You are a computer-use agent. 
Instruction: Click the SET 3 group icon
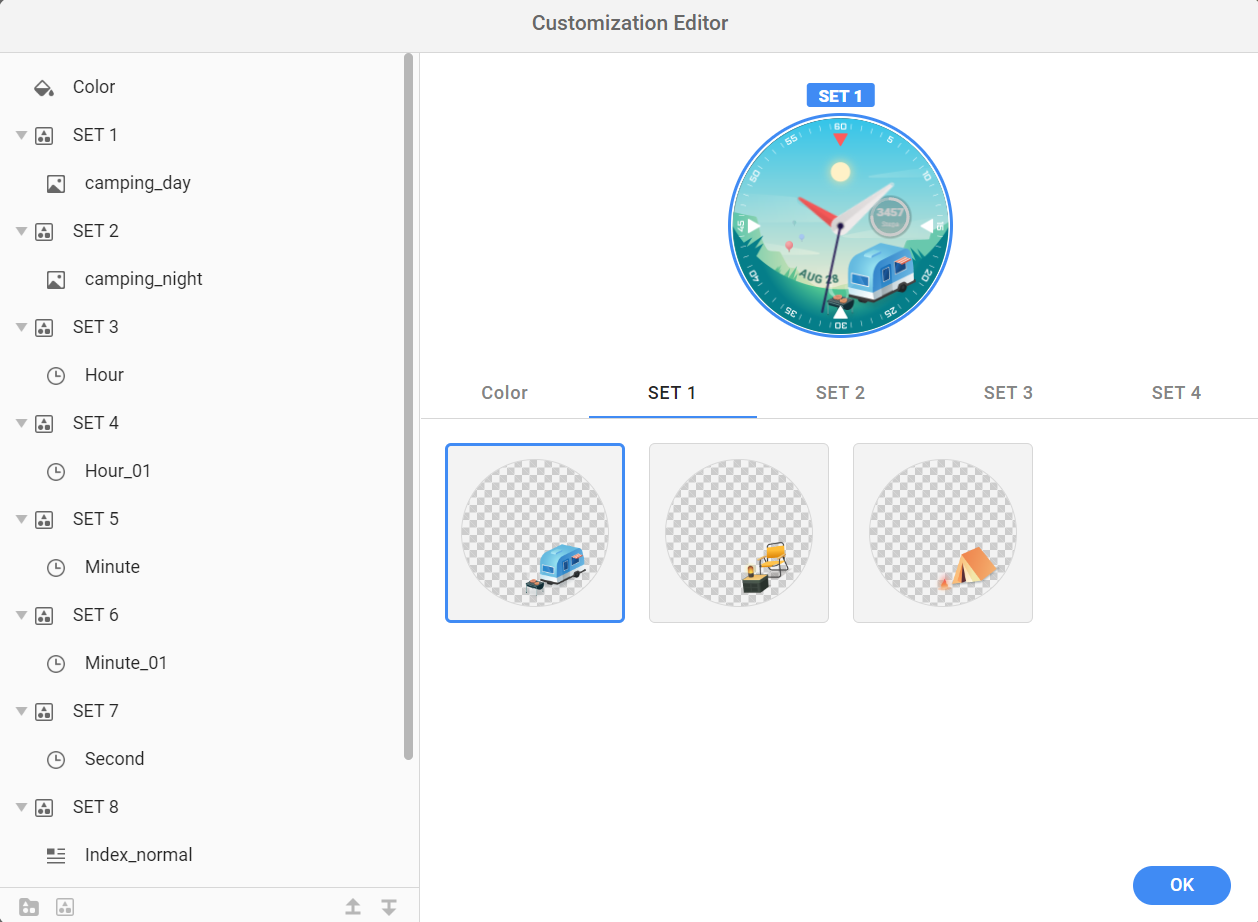[44, 327]
